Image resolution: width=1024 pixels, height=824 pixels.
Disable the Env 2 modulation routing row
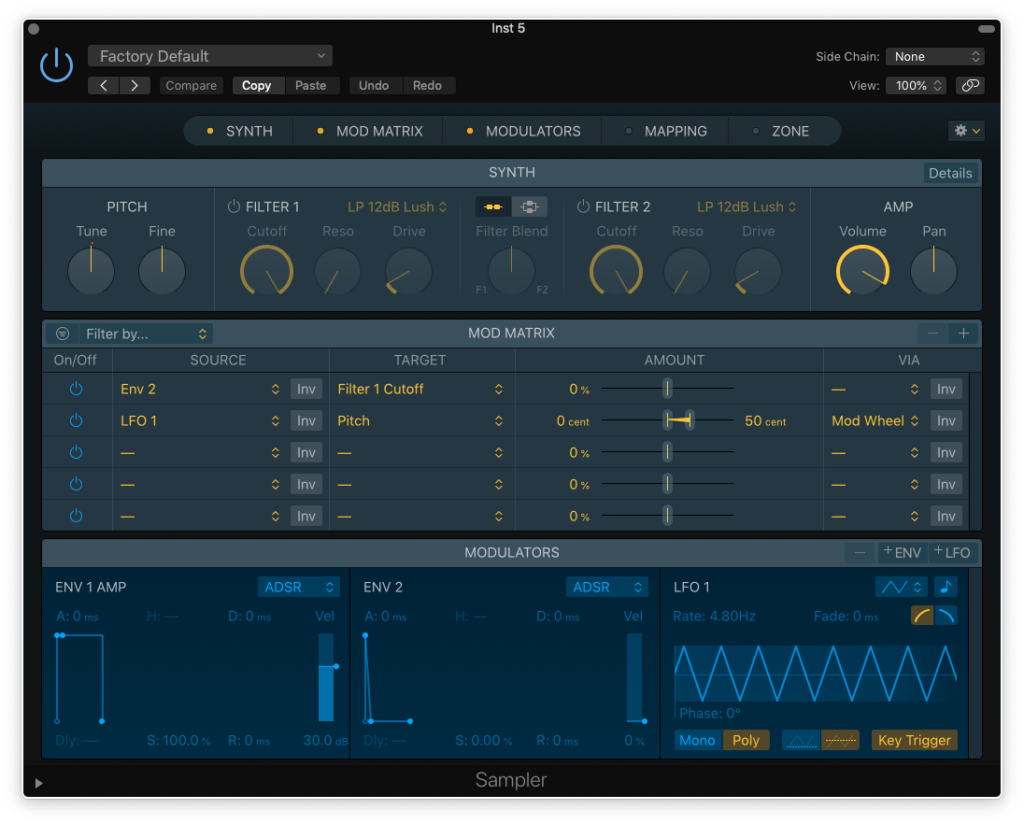point(76,389)
